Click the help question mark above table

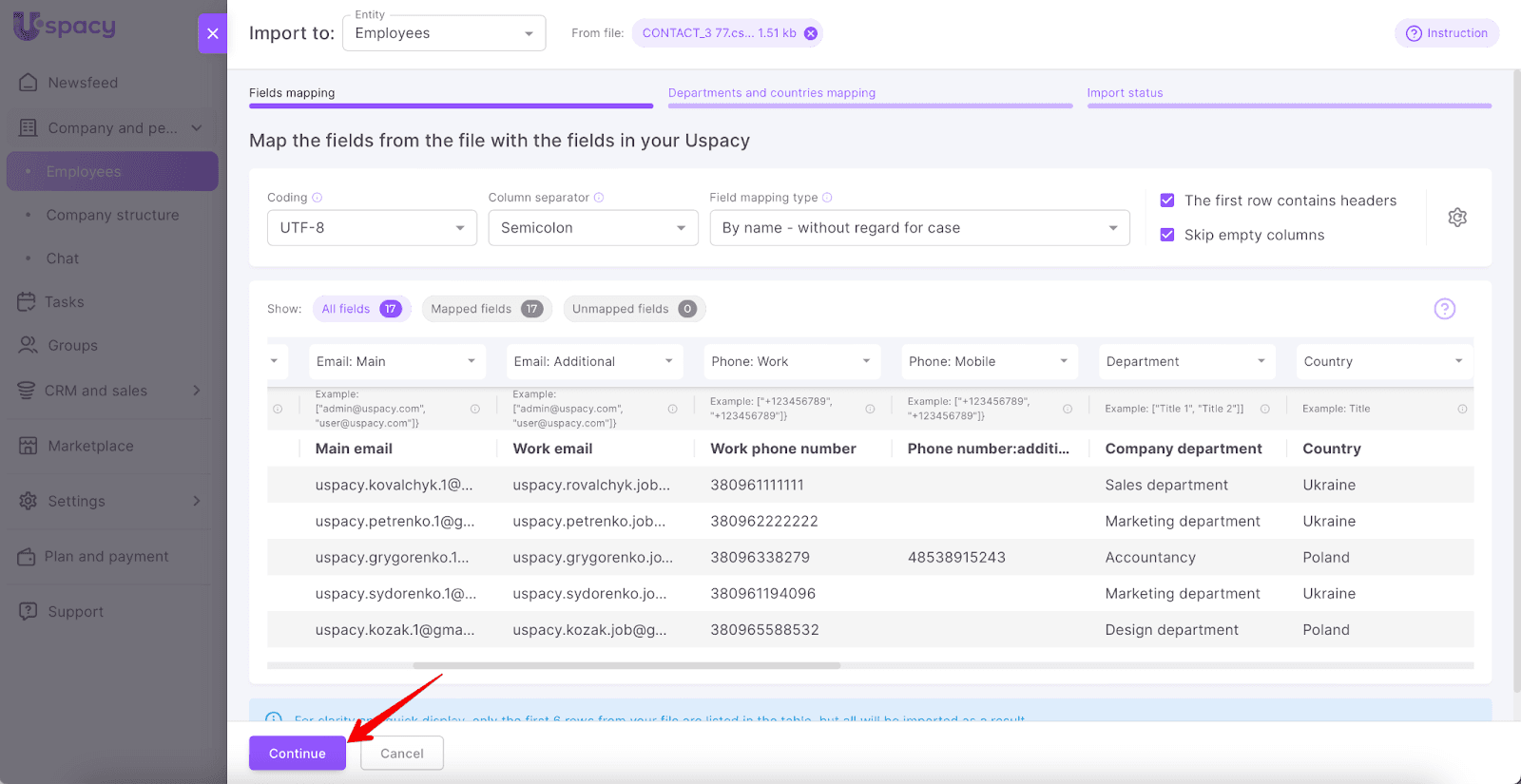click(1444, 309)
